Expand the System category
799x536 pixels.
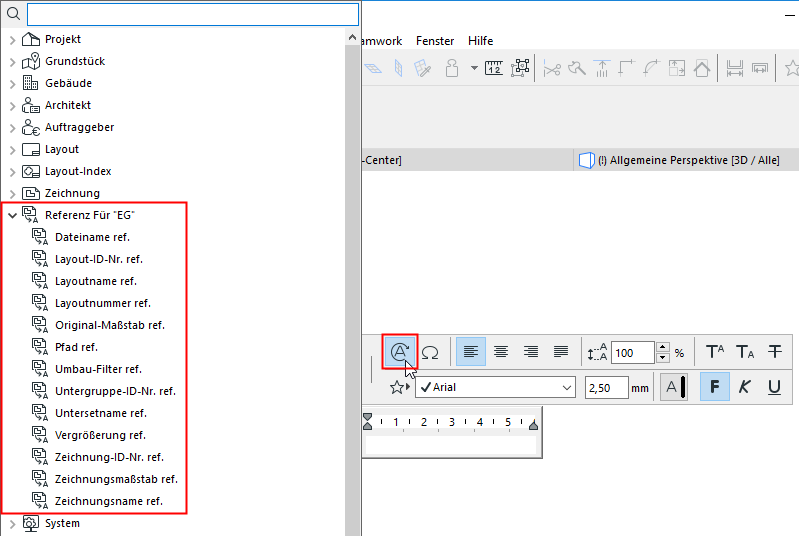tap(13, 524)
